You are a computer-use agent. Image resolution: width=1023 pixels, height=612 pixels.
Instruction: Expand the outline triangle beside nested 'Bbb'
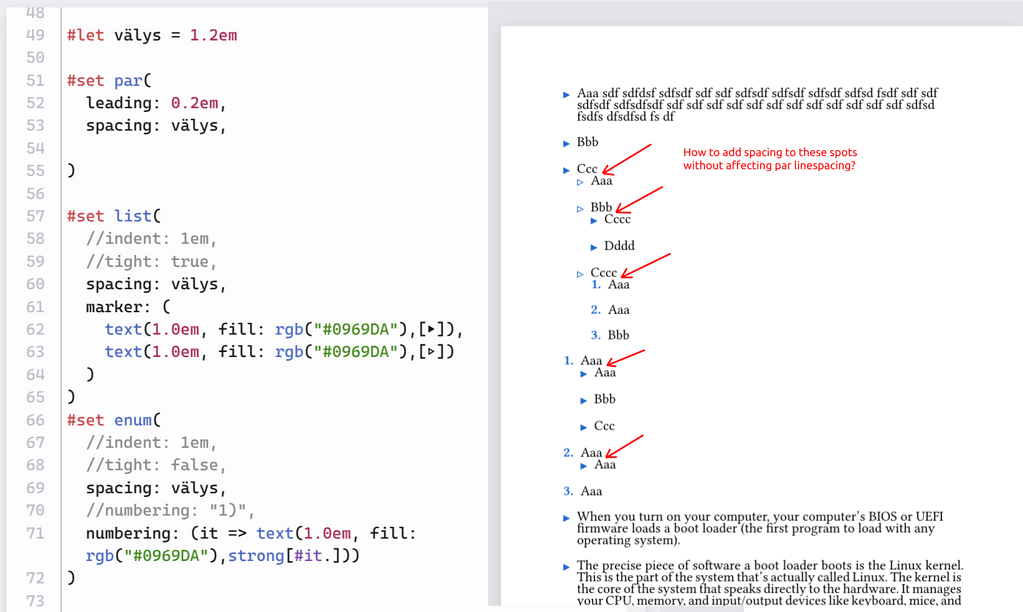pos(580,207)
